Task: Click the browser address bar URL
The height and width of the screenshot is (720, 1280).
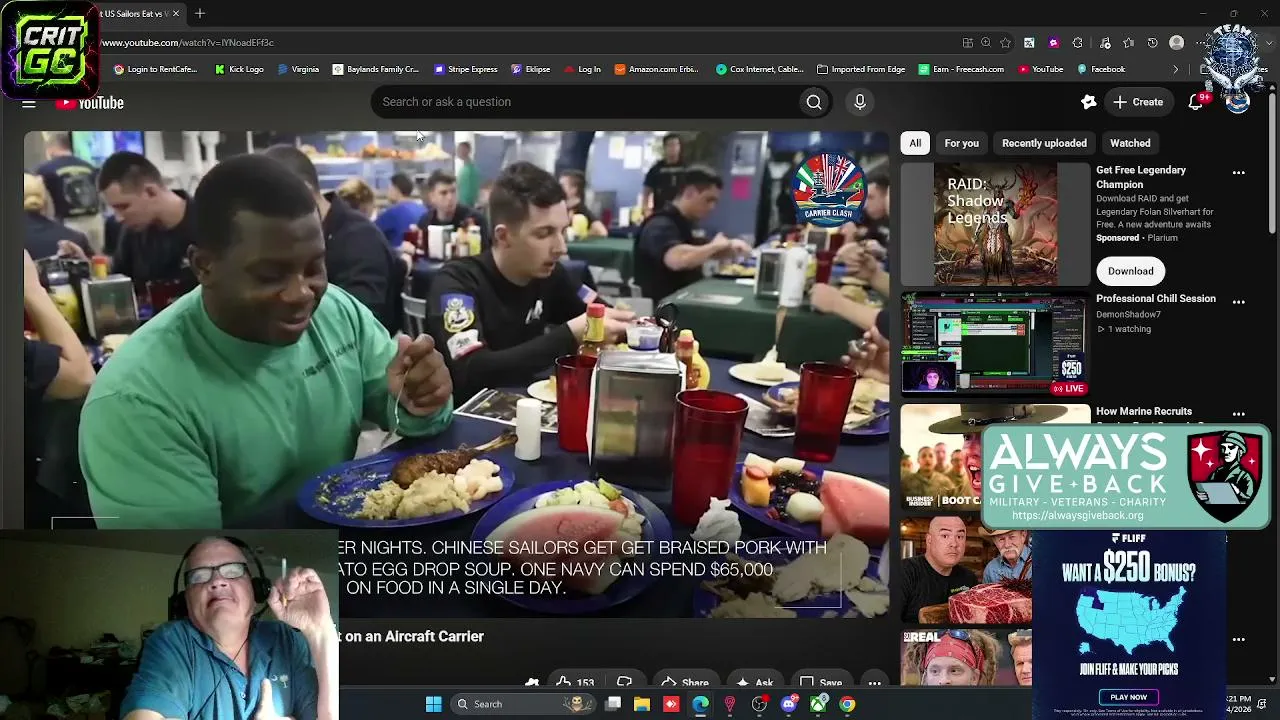Action: 187,43
